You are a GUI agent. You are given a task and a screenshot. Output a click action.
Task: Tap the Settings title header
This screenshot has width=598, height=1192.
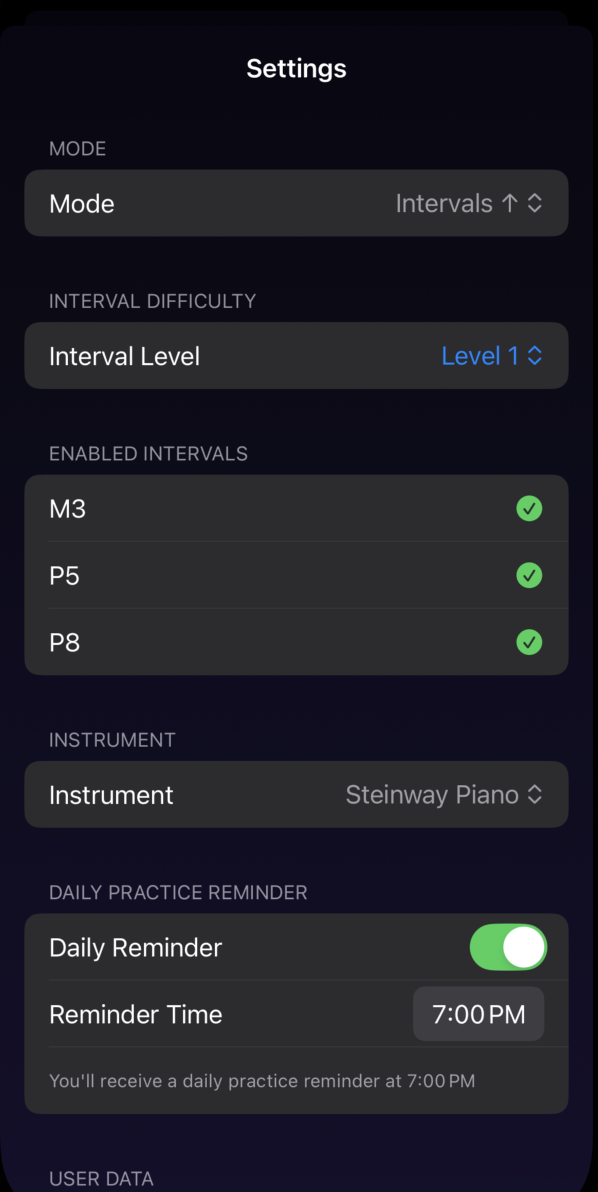coord(296,68)
